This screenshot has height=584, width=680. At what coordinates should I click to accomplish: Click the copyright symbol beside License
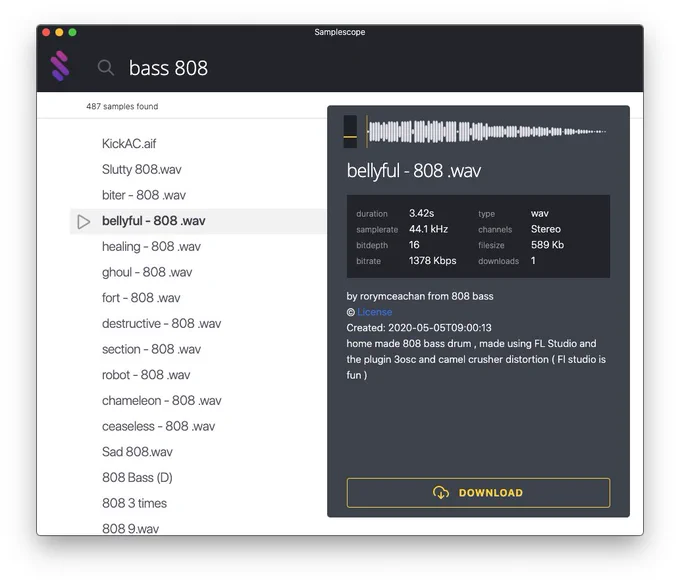tap(350, 312)
